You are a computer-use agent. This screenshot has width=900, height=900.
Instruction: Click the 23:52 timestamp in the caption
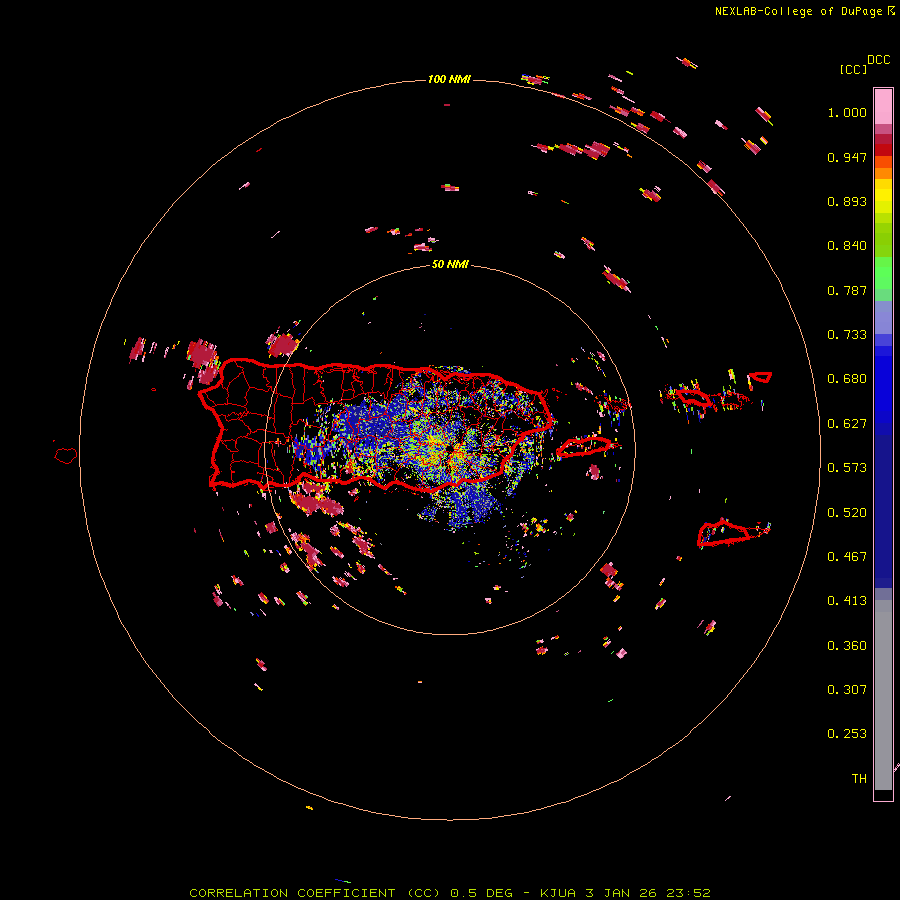click(x=688, y=893)
